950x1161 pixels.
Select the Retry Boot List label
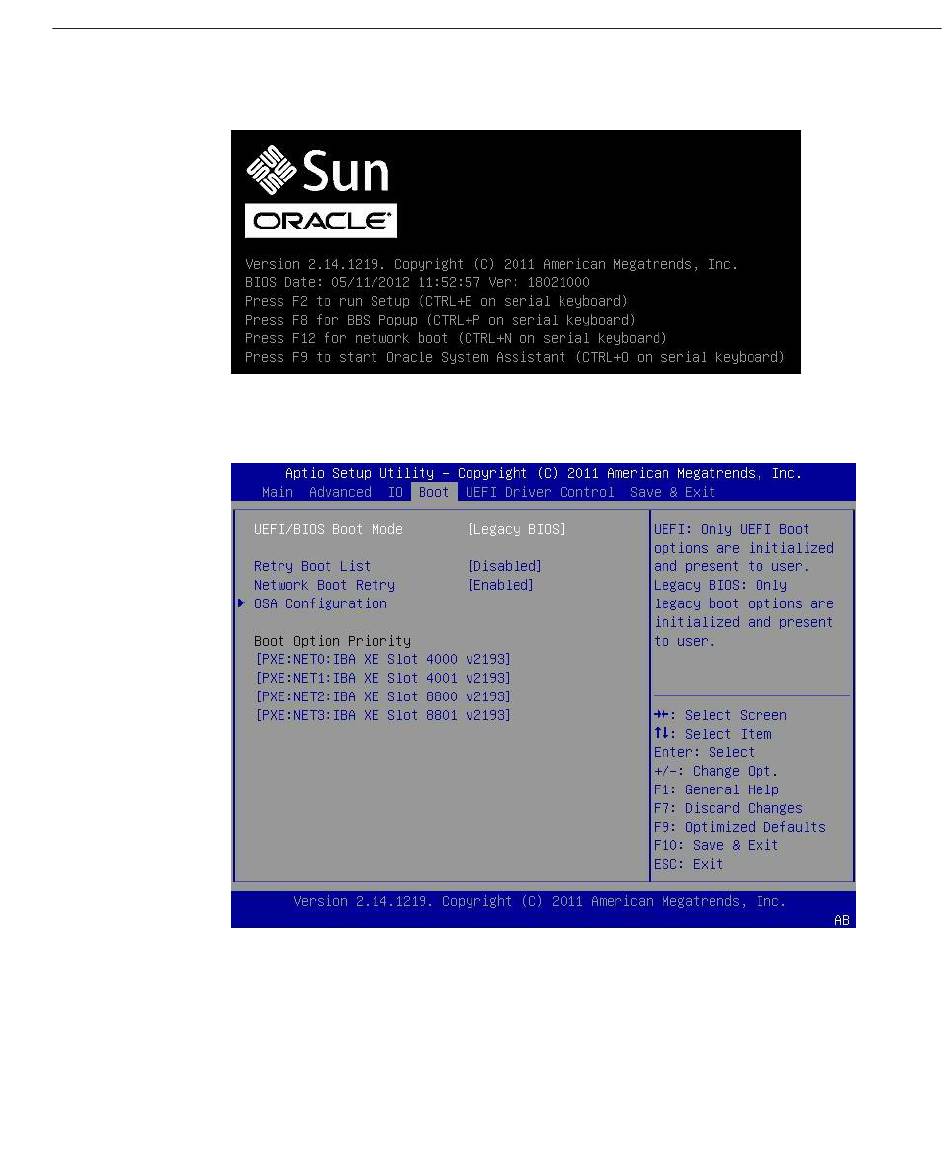click(x=312, y=566)
